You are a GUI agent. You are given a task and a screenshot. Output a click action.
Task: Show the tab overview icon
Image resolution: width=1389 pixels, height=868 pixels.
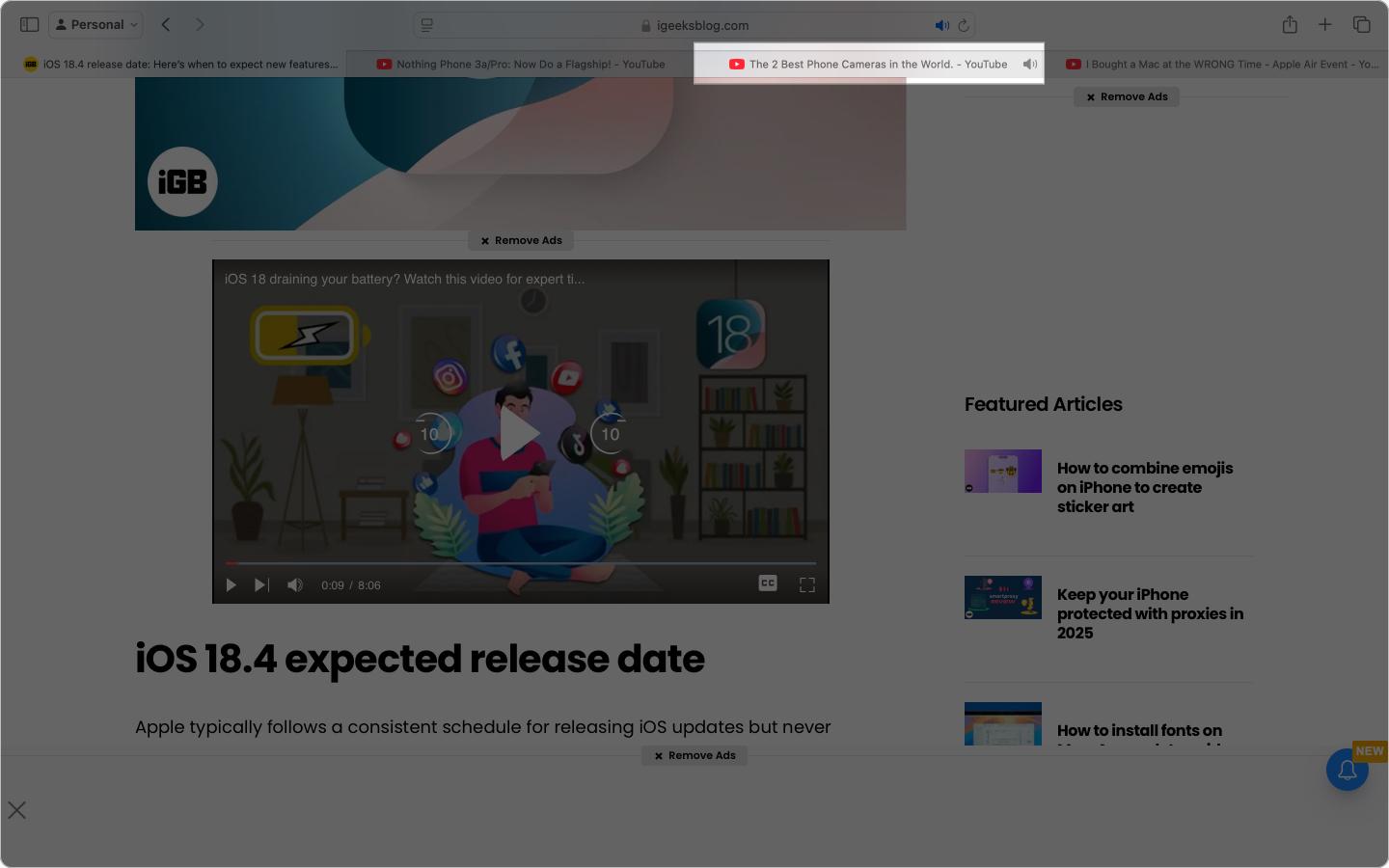click(1361, 25)
